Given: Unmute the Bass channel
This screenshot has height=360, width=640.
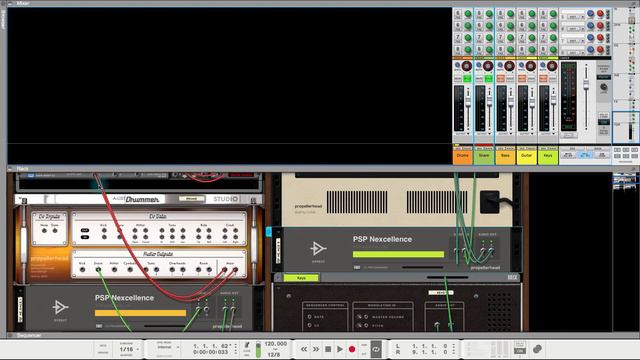Looking at the screenshot, I should [500, 78].
